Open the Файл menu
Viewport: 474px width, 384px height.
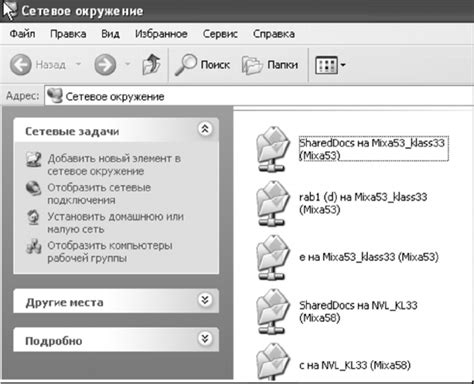[22, 34]
